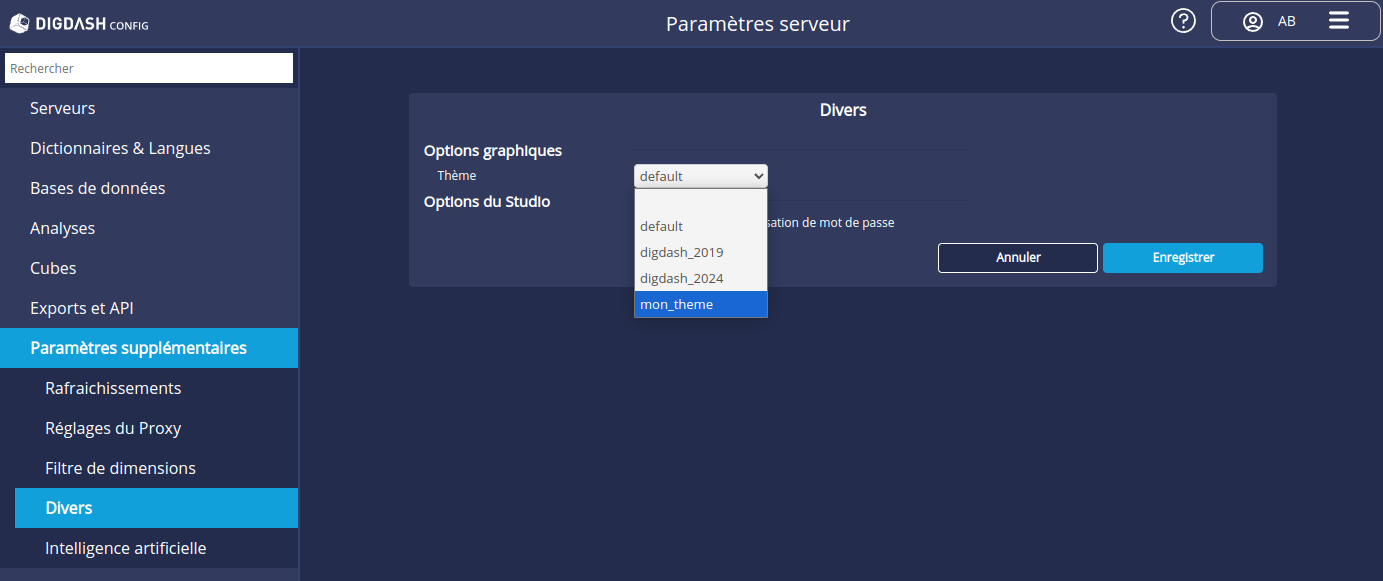Focus the Rechercher search field
Viewport: 1383px width, 581px height.
[x=149, y=68]
